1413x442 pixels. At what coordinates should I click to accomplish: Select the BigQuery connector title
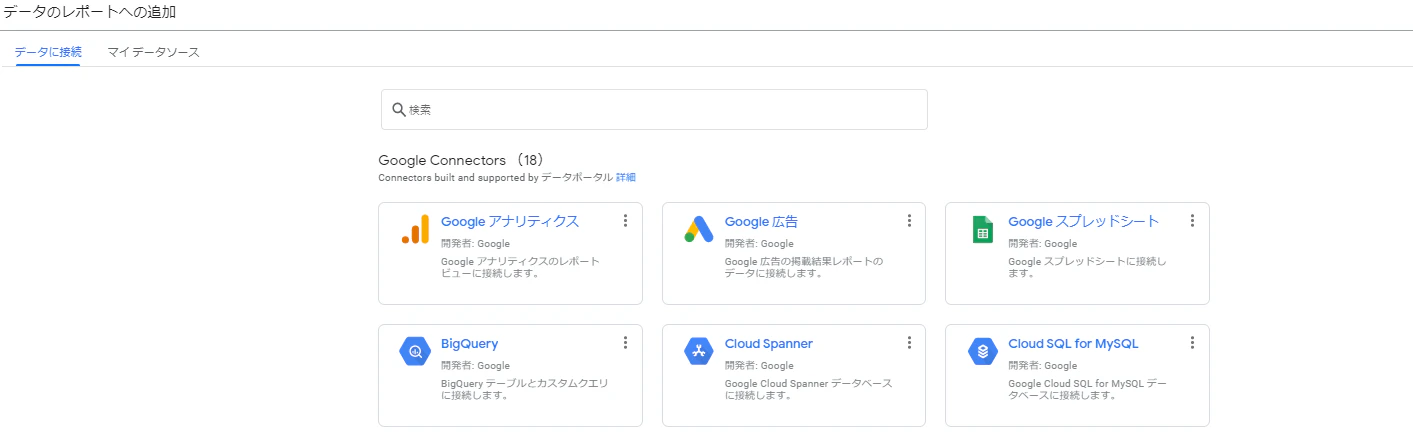point(469,344)
